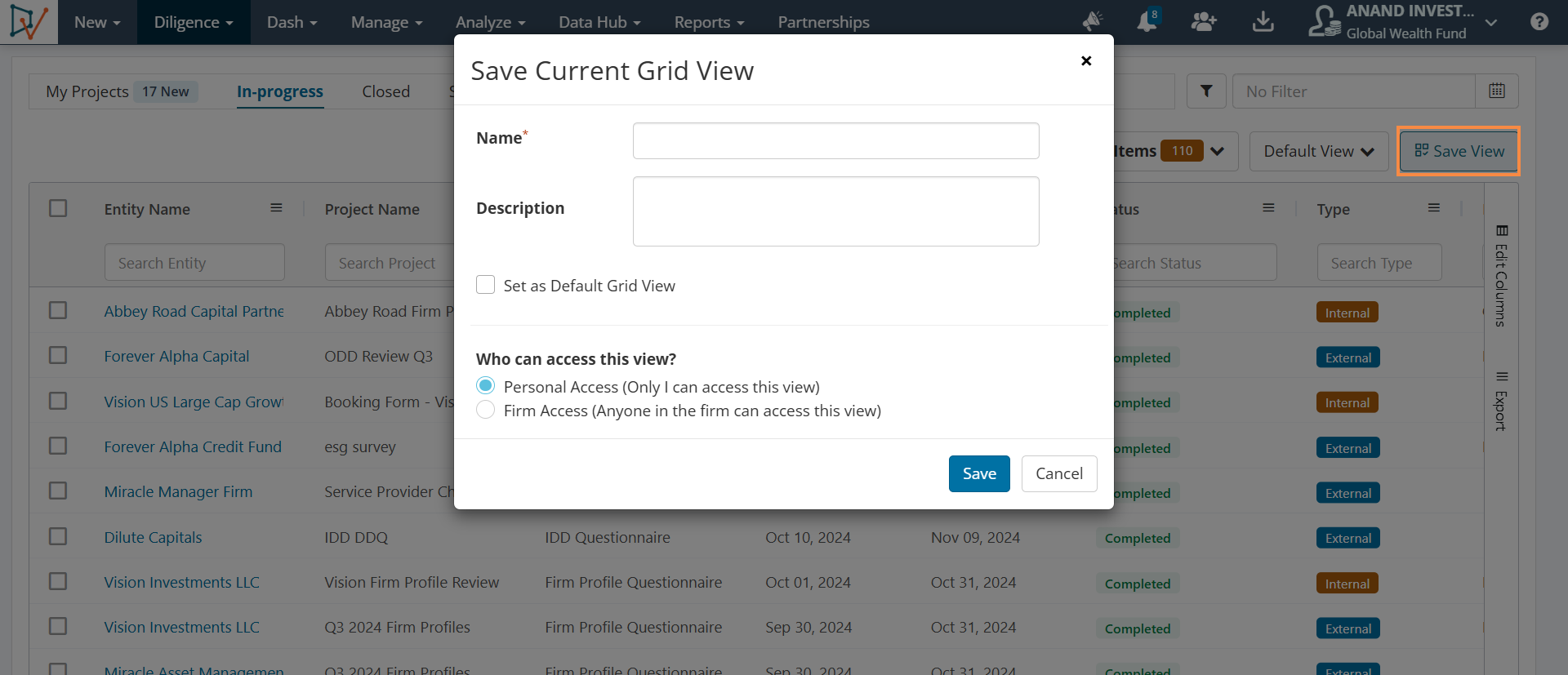Check the Miracle Manager Firm row
This screenshot has height=675, width=1568.
pos(58,491)
